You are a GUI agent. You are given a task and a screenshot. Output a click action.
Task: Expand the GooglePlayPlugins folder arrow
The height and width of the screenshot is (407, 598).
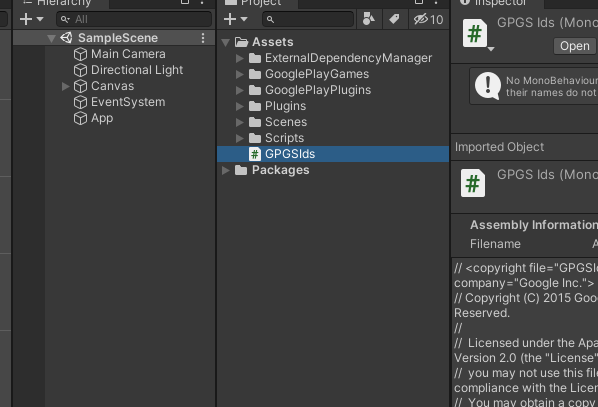[240, 90]
